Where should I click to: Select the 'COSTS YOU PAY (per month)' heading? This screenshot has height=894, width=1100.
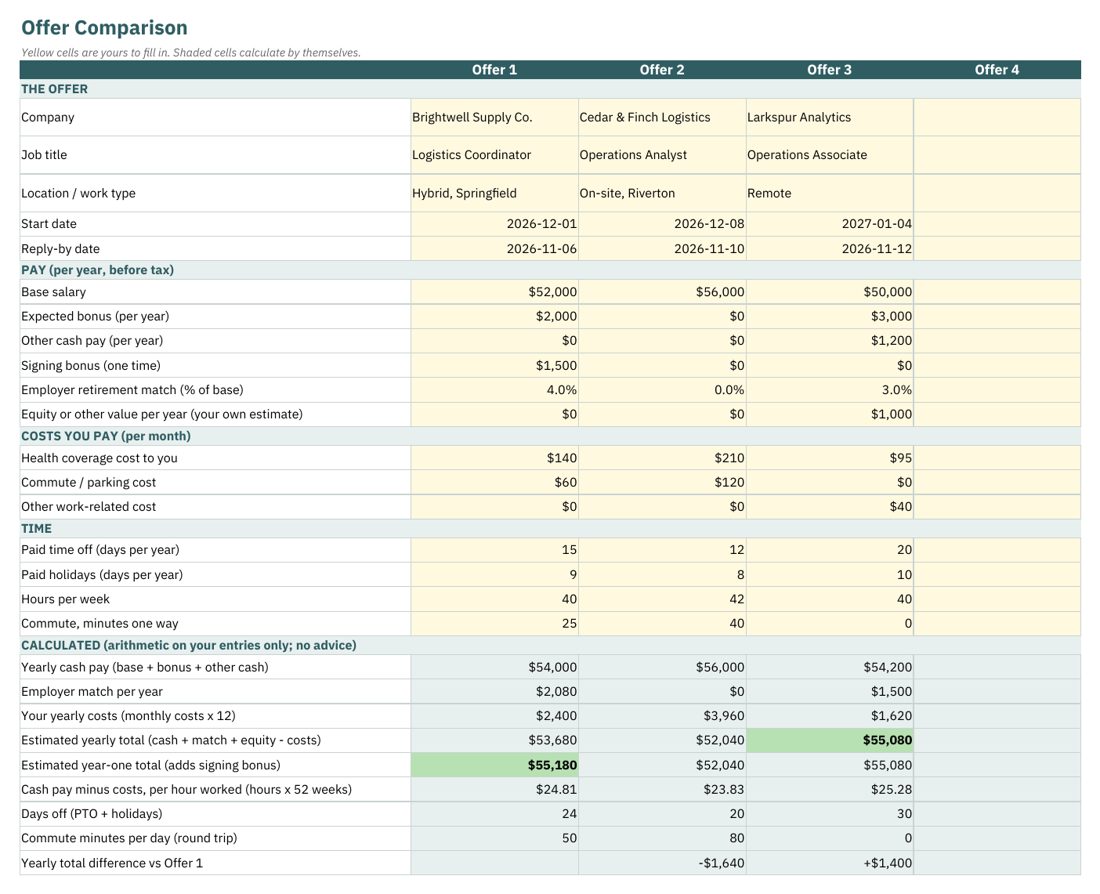[x=106, y=436]
